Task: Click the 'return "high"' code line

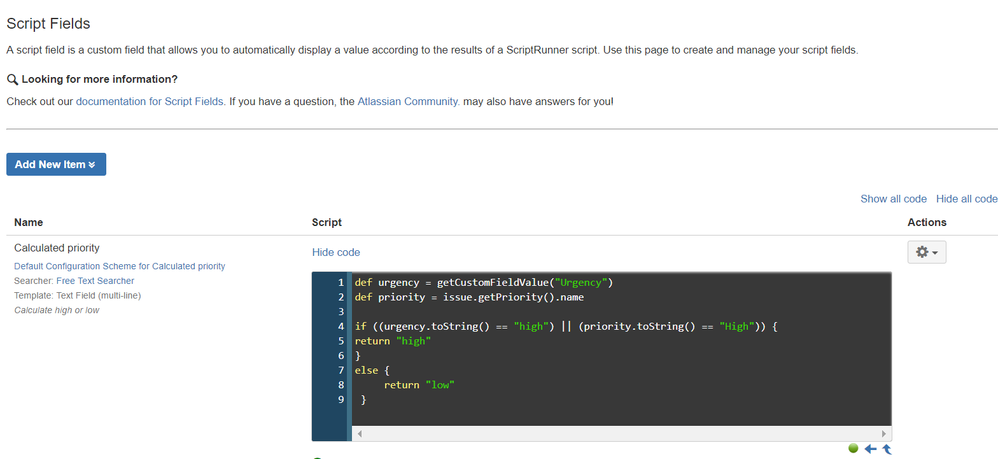Action: (393, 341)
